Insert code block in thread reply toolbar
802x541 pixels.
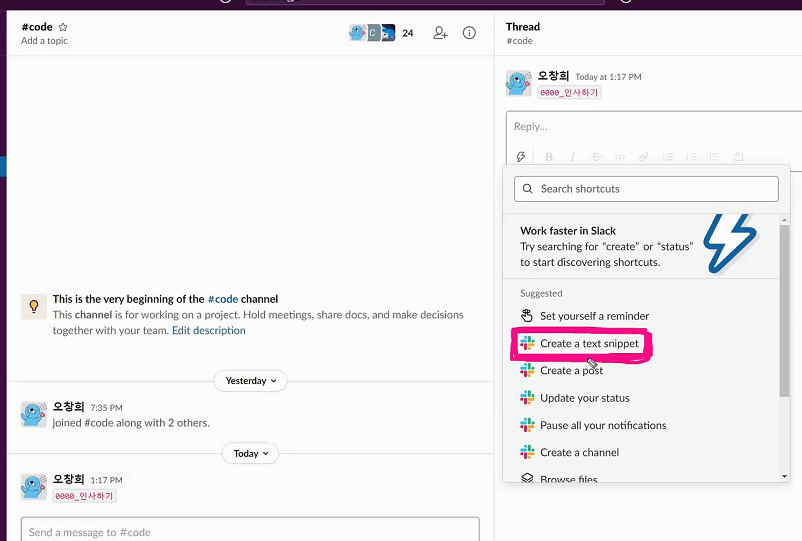point(738,157)
